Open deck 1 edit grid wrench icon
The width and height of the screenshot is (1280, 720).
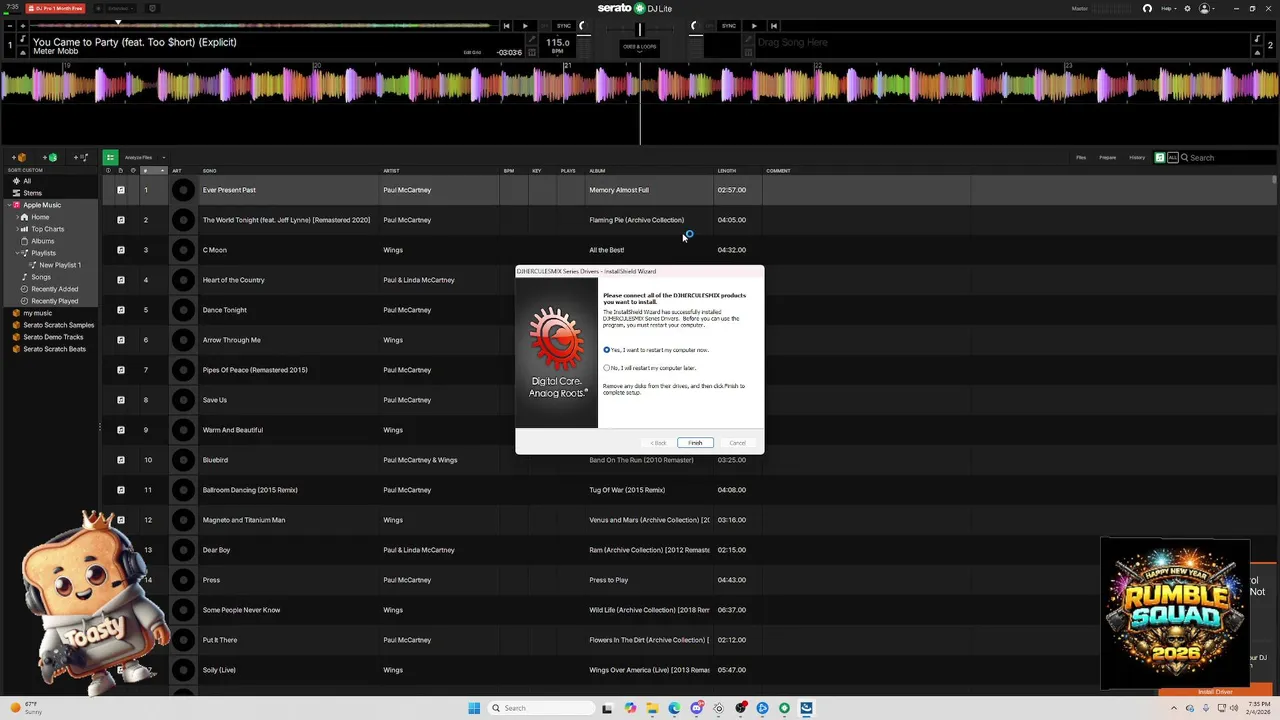532,41
